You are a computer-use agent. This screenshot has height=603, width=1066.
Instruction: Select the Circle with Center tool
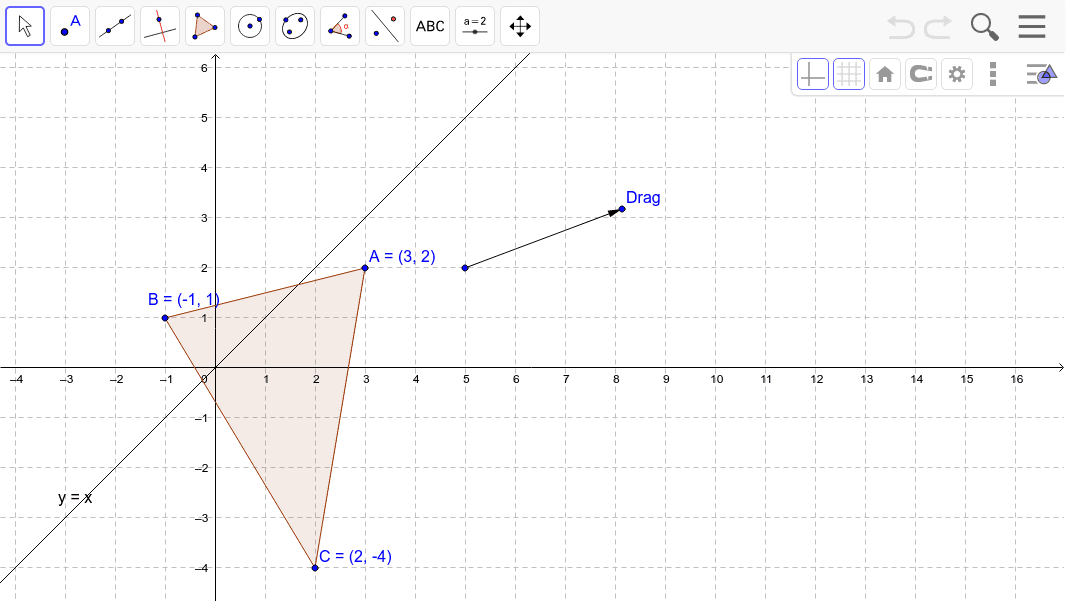click(x=249, y=26)
